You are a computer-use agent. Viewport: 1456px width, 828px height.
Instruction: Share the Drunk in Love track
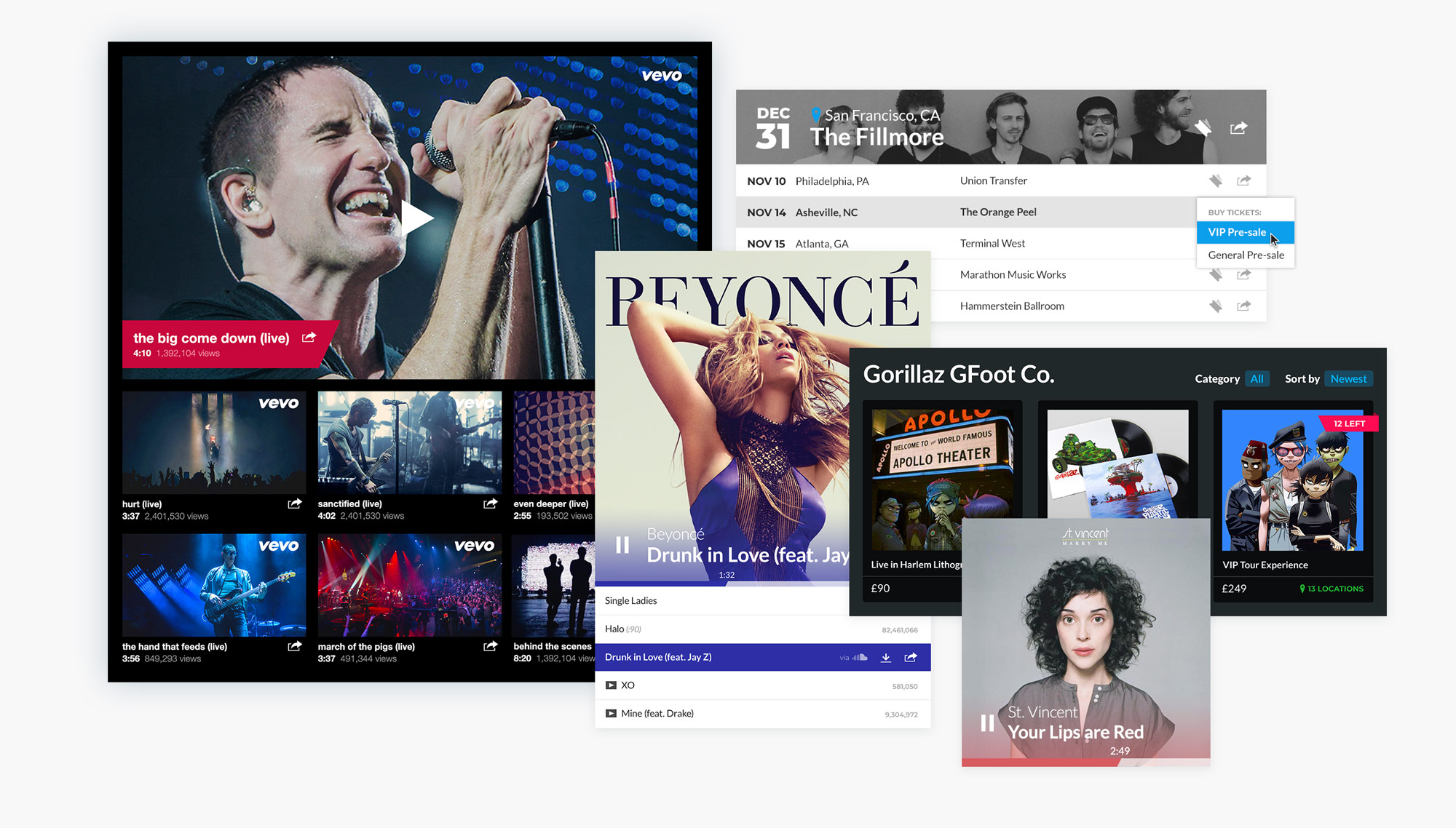tap(911, 657)
